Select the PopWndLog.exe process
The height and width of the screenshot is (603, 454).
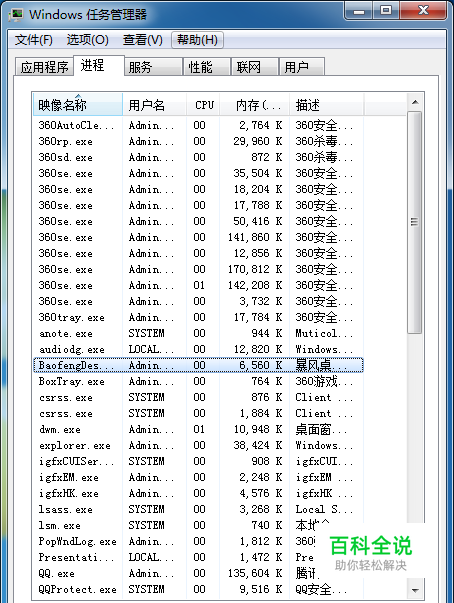(x=198, y=541)
